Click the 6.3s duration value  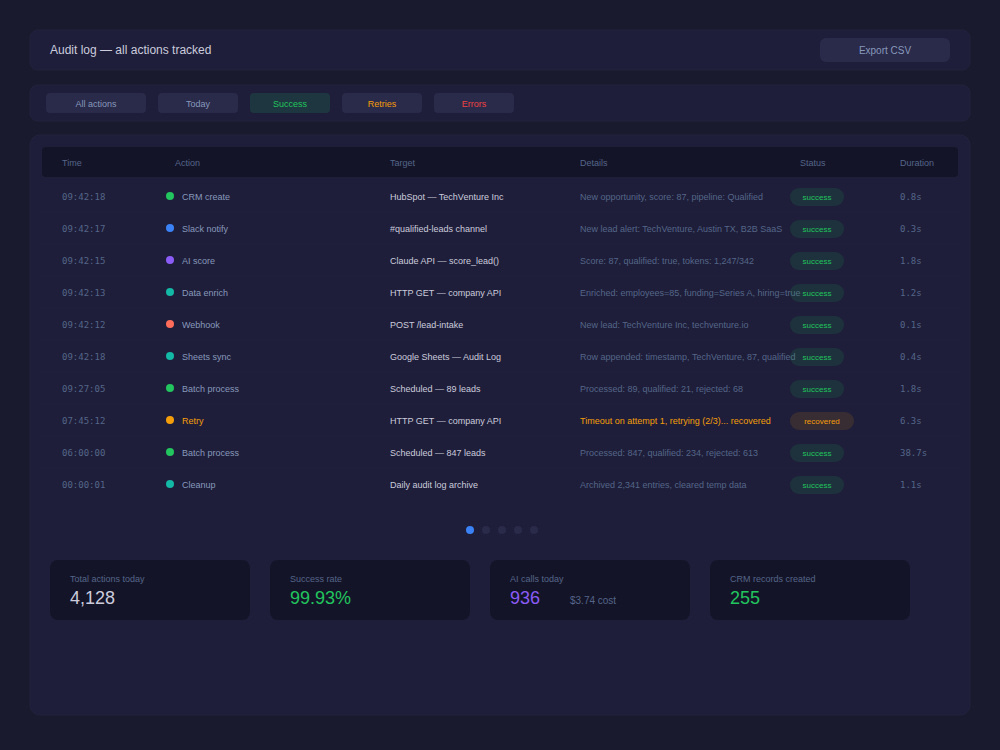pos(911,421)
